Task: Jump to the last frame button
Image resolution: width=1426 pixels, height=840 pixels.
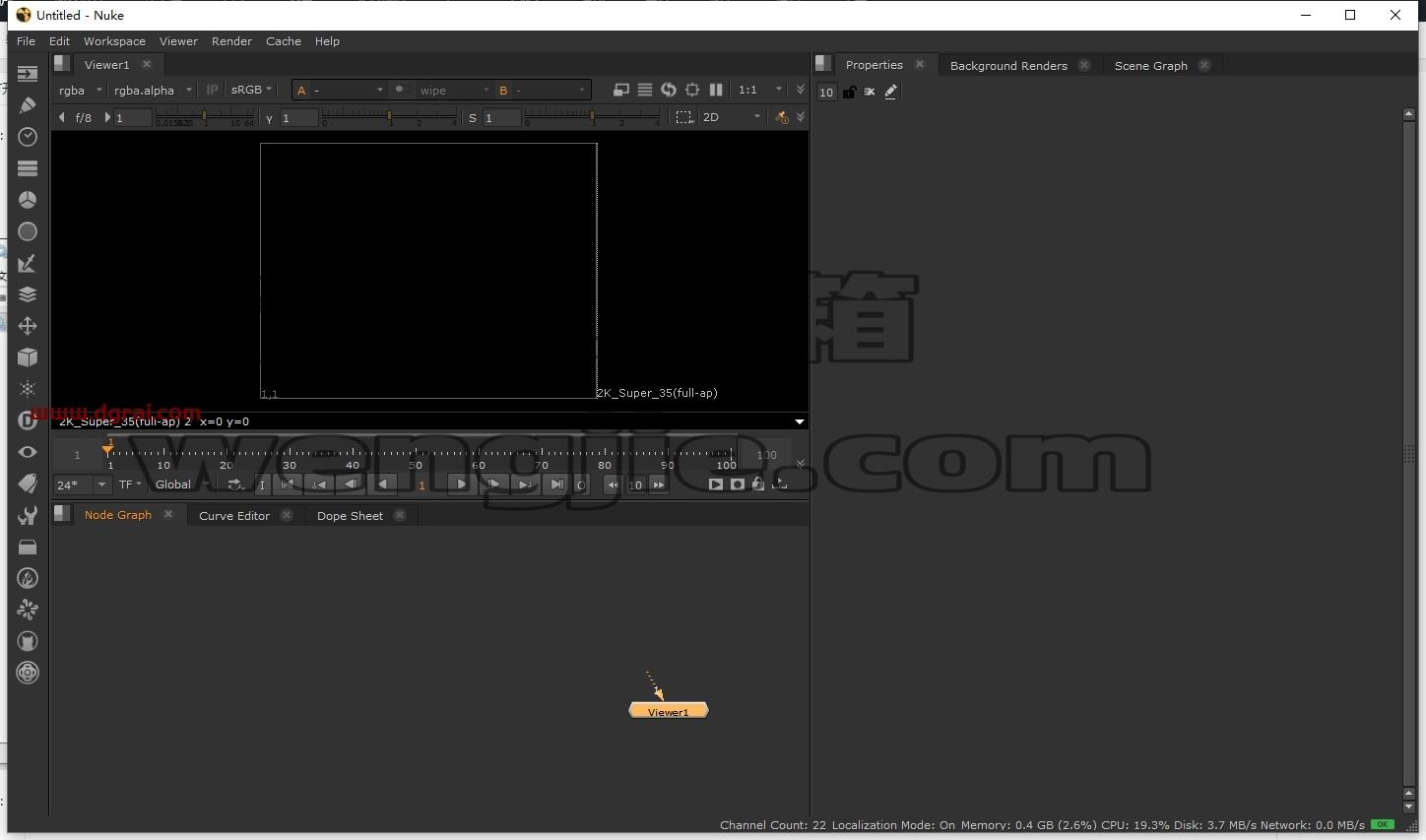Action: click(x=556, y=485)
